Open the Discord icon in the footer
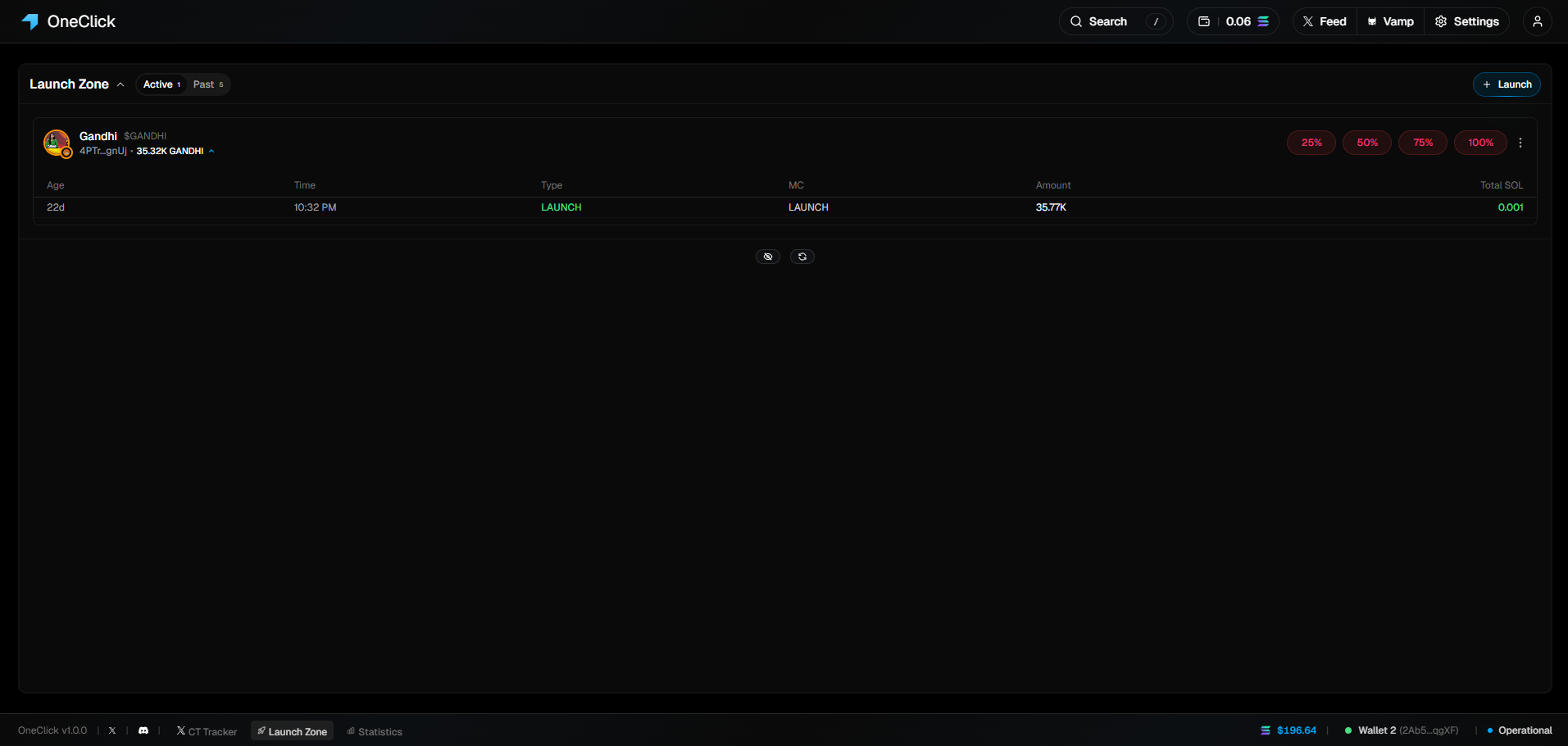1568x746 pixels. [143, 730]
